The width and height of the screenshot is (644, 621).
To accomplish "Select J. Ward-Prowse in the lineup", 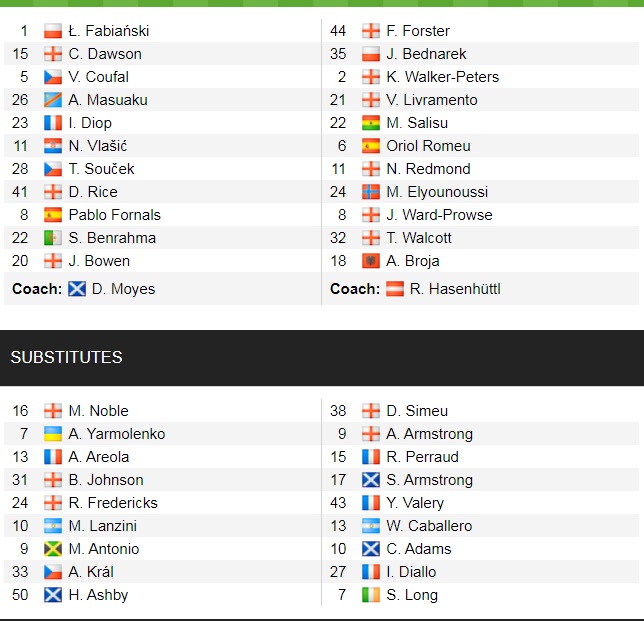I will point(439,215).
